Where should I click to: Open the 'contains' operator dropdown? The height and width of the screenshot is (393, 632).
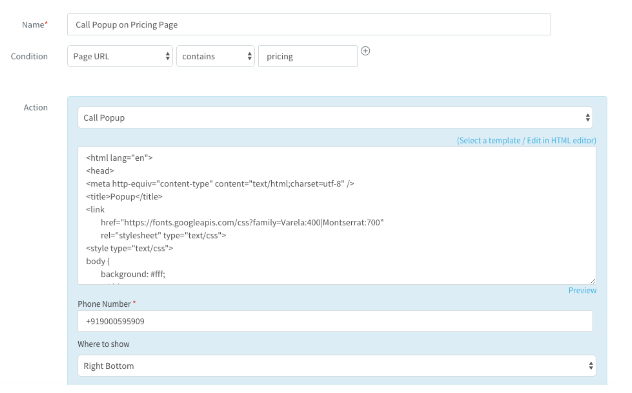click(215, 56)
